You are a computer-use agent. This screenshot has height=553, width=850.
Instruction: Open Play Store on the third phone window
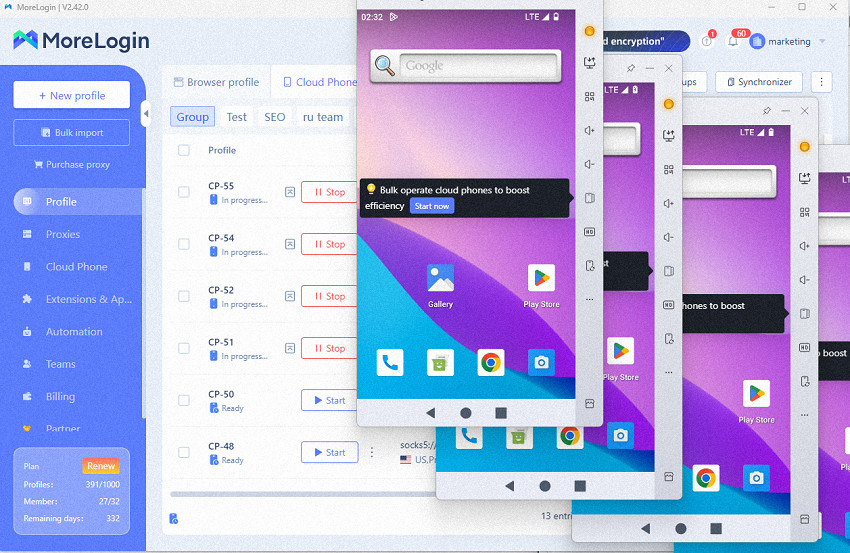tap(756, 394)
